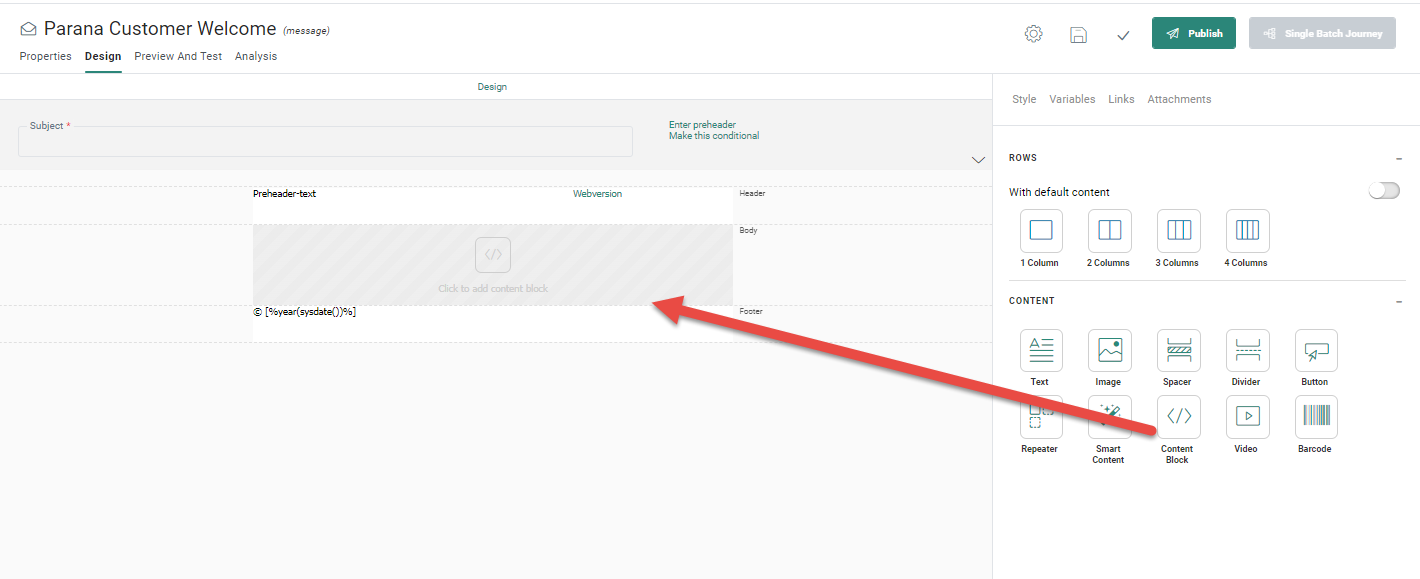1420x579 pixels.
Task: Select the Video content component
Action: (x=1247, y=417)
